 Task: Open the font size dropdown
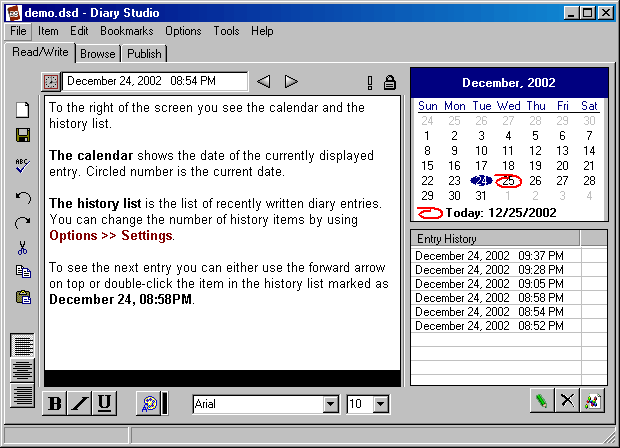(381, 404)
